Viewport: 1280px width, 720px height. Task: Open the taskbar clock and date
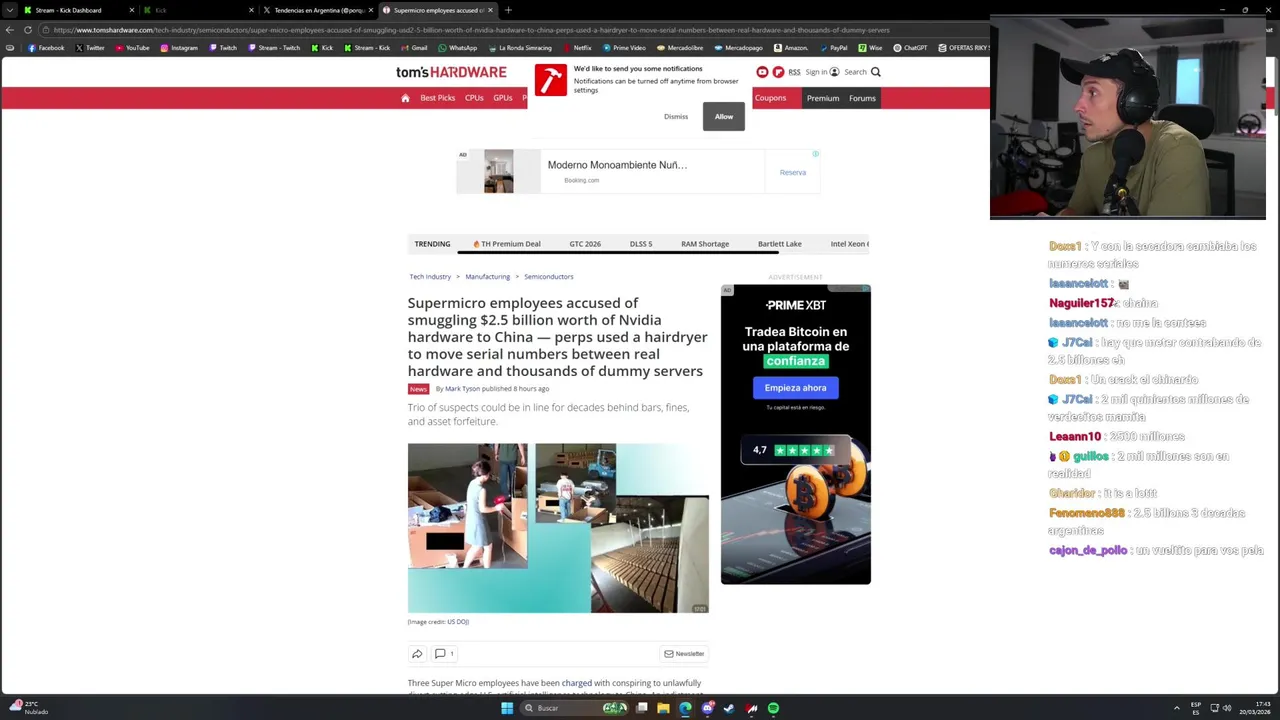tap(1254, 708)
